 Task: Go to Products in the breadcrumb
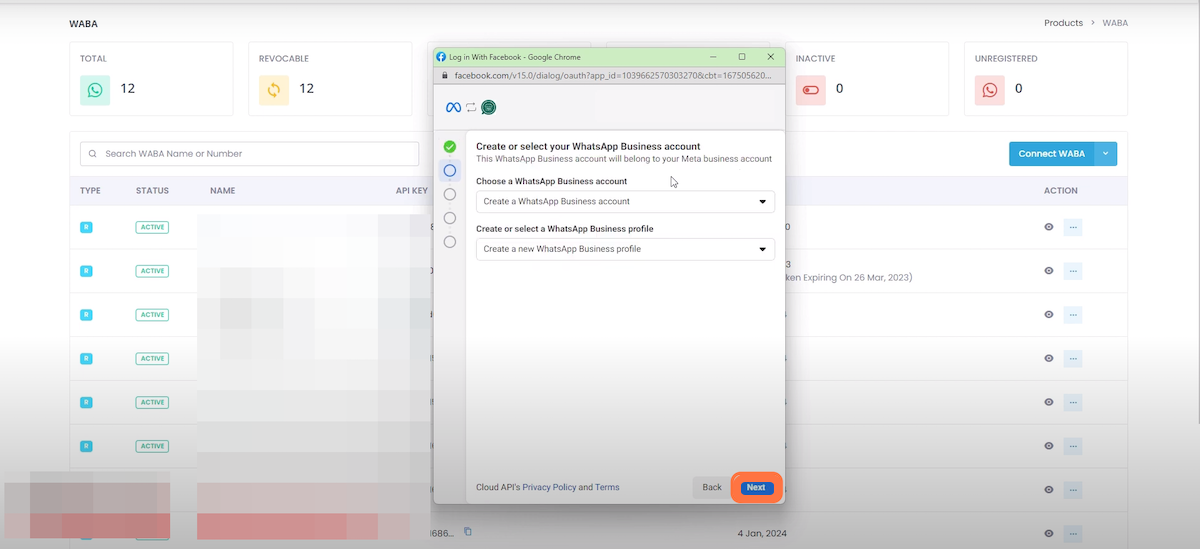[1063, 23]
